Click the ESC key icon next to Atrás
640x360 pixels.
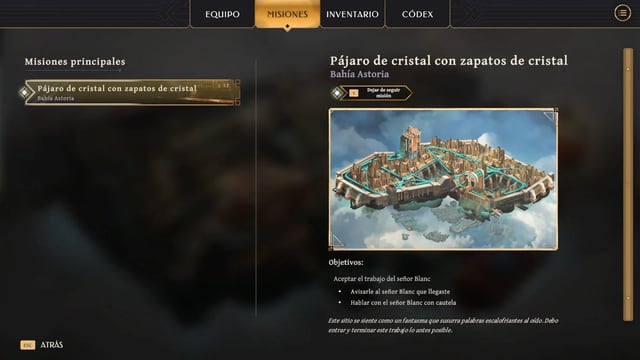[x=28, y=345]
